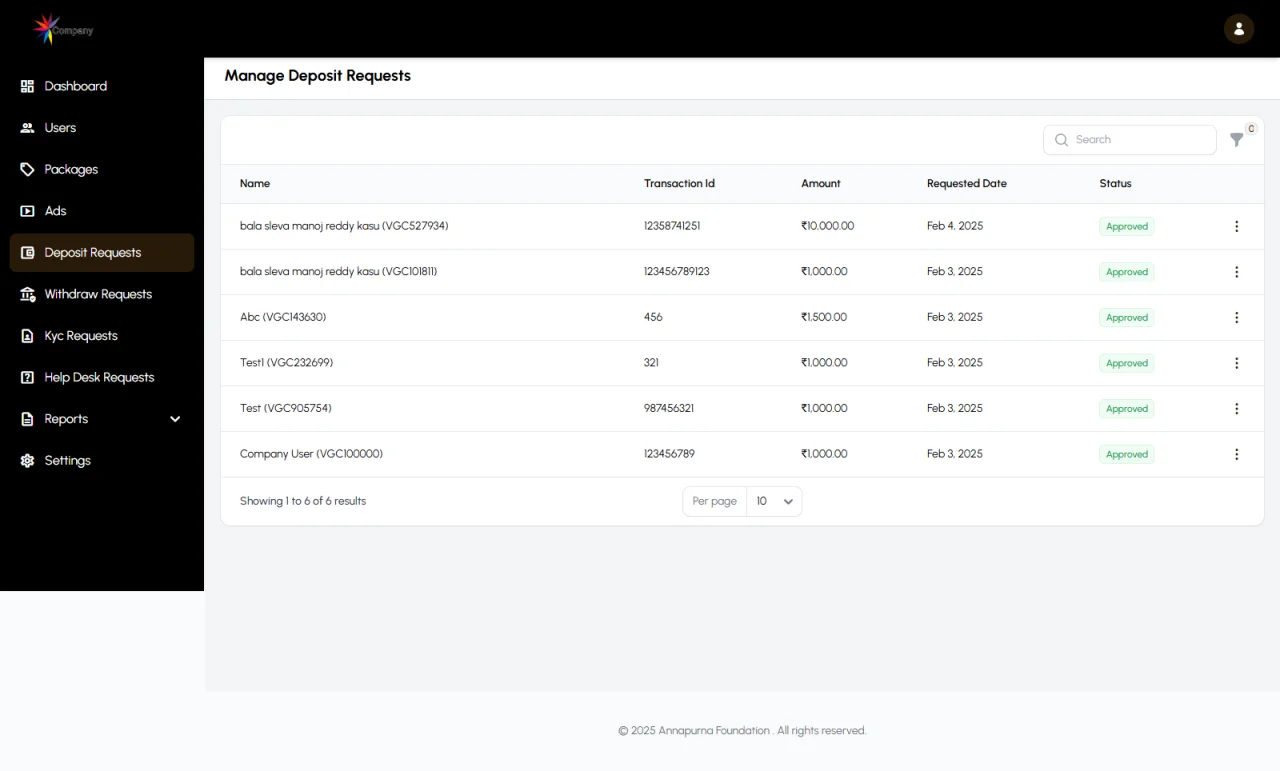Open actions menu for Test1 (VGC232699) row

coord(1236,363)
